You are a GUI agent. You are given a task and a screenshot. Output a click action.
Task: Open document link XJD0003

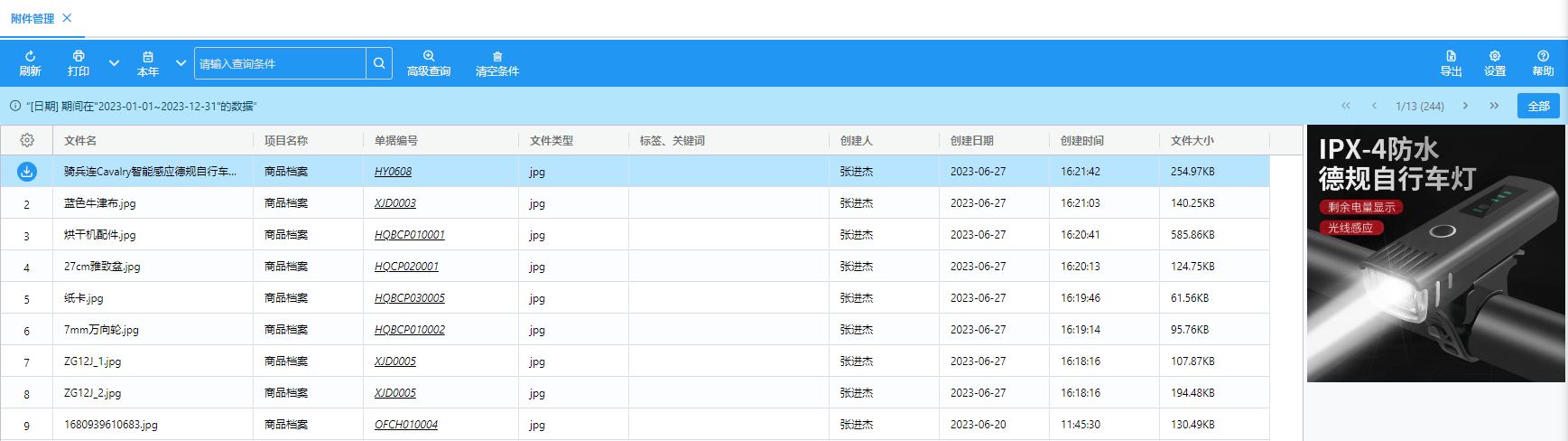coord(395,203)
